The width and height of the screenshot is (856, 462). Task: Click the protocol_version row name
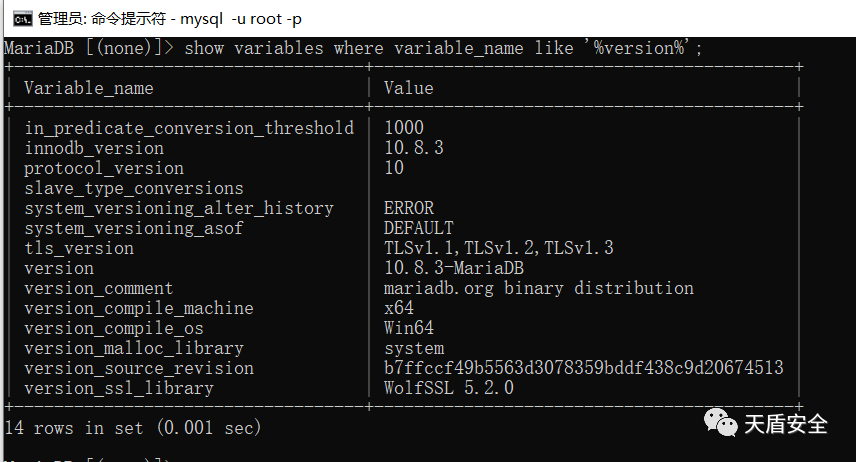pyautogui.click(x=104, y=168)
